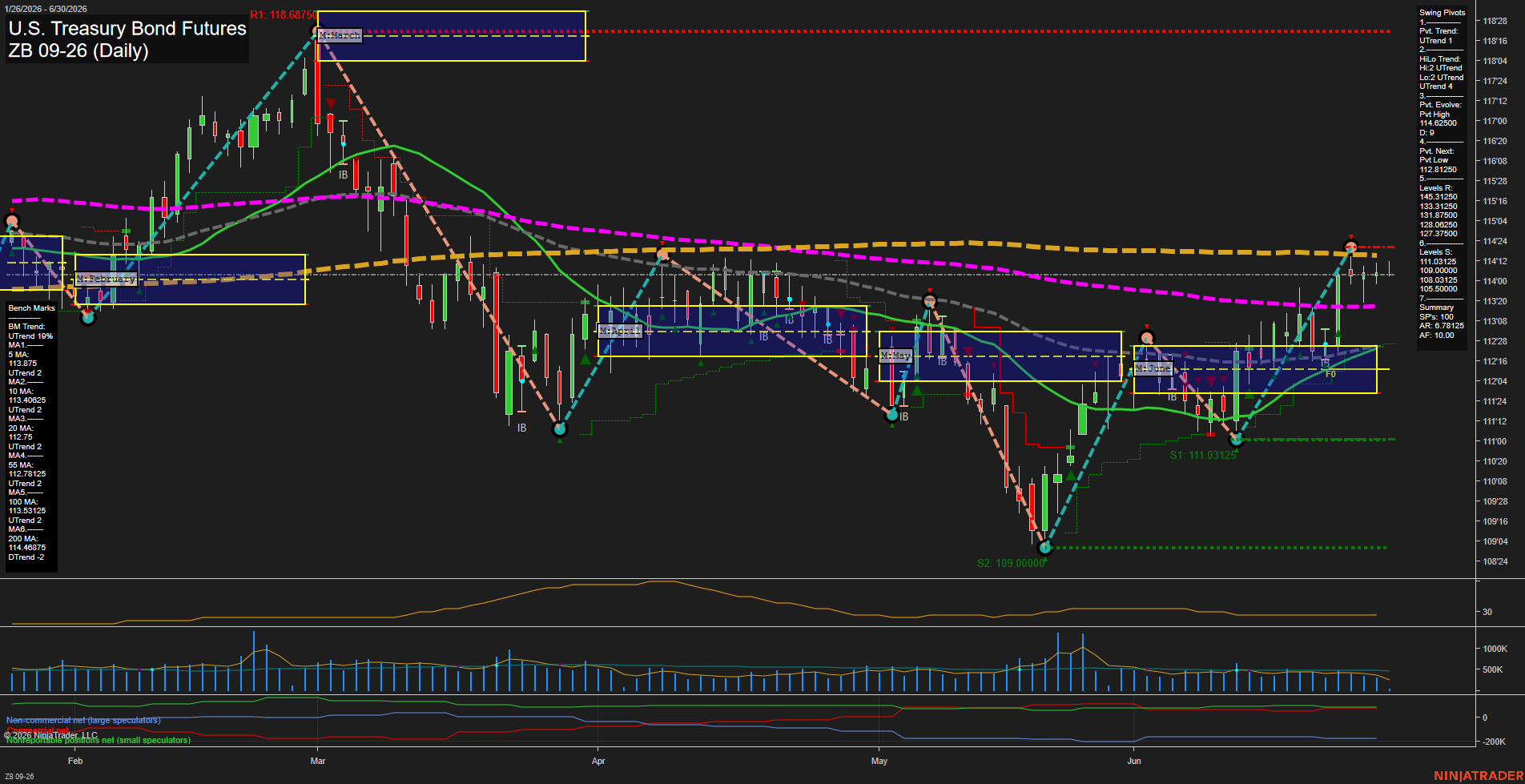The image size is (1525, 784).
Task: Click the 30 indicator axis label
Action: (1487, 612)
